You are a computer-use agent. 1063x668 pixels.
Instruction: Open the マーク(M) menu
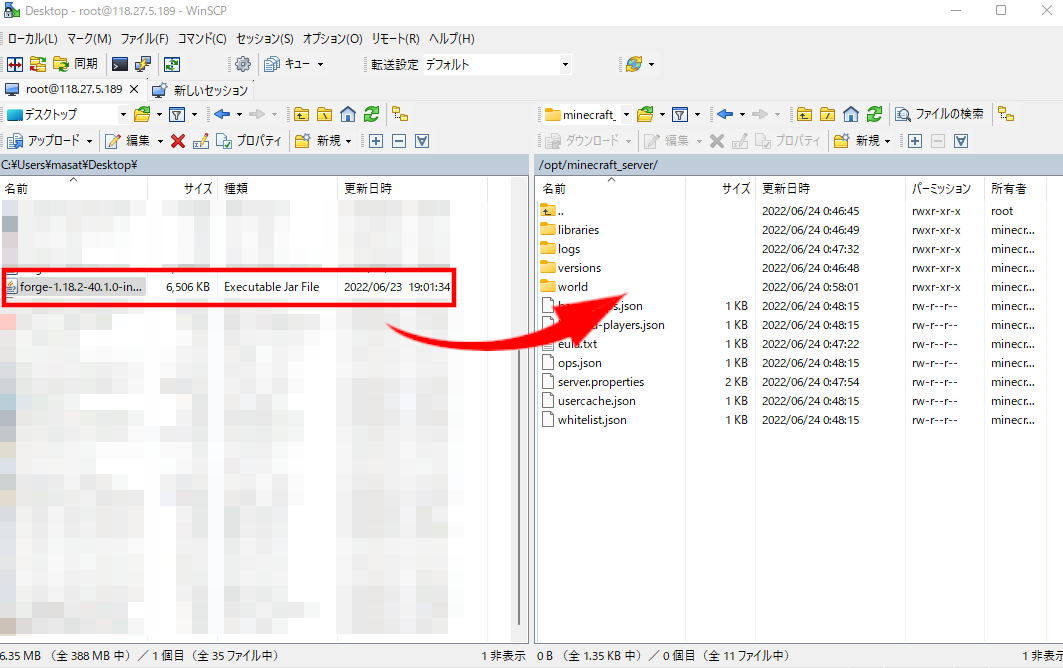pyautogui.click(x=89, y=39)
